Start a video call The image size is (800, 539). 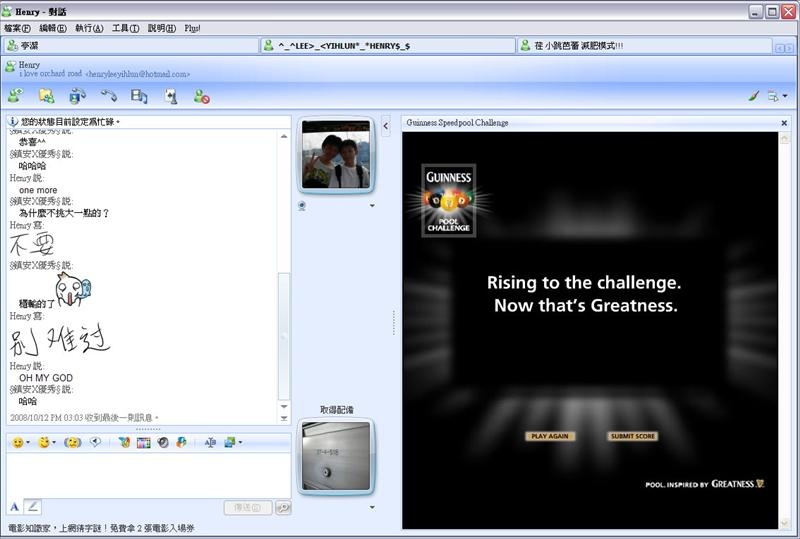click(78, 95)
